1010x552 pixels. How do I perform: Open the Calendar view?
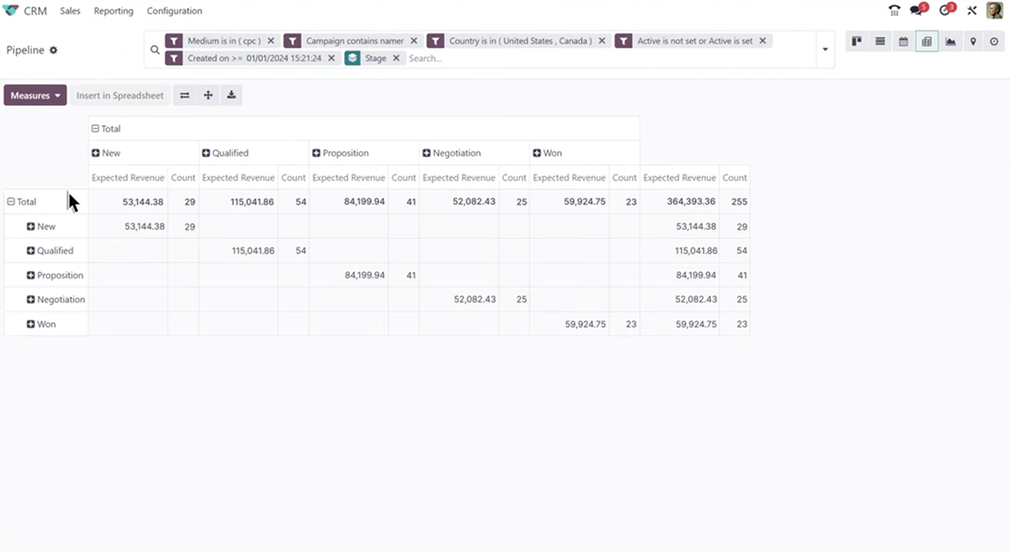coord(903,42)
